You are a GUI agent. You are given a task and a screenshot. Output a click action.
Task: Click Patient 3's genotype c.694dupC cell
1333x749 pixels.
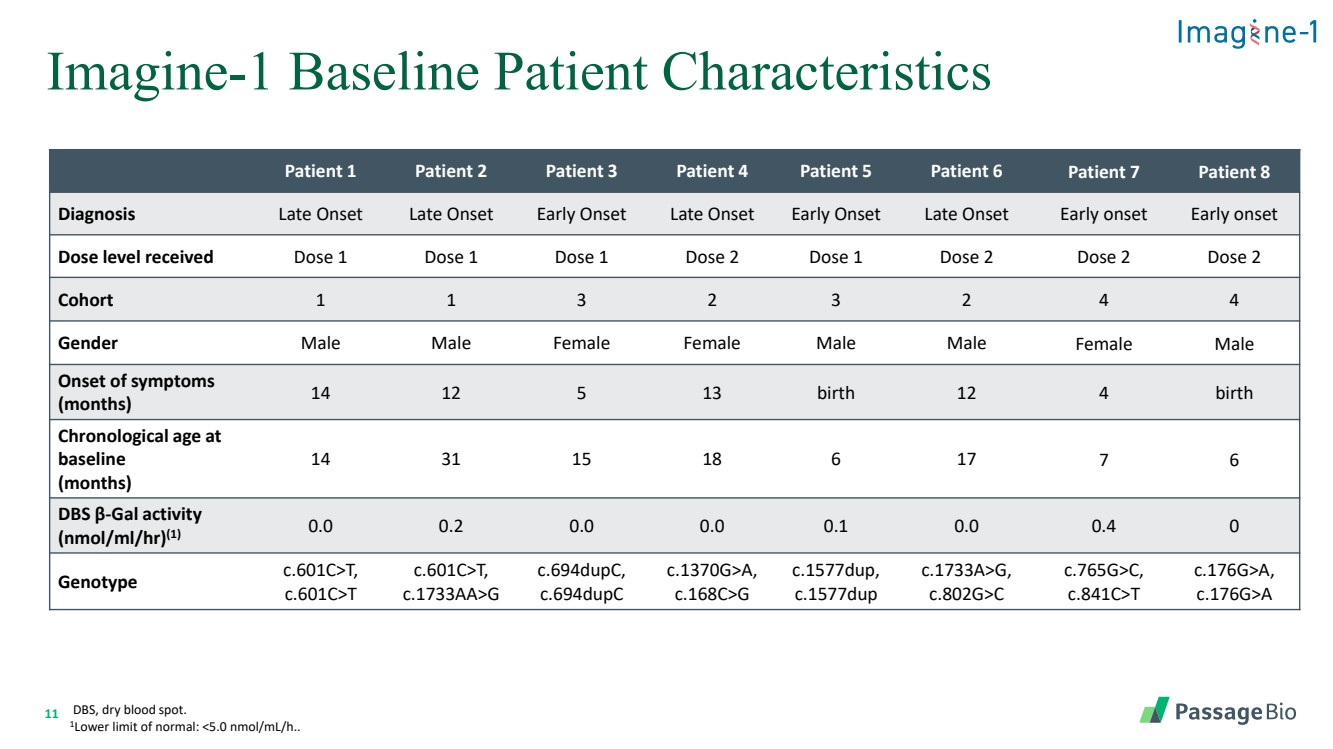581,583
